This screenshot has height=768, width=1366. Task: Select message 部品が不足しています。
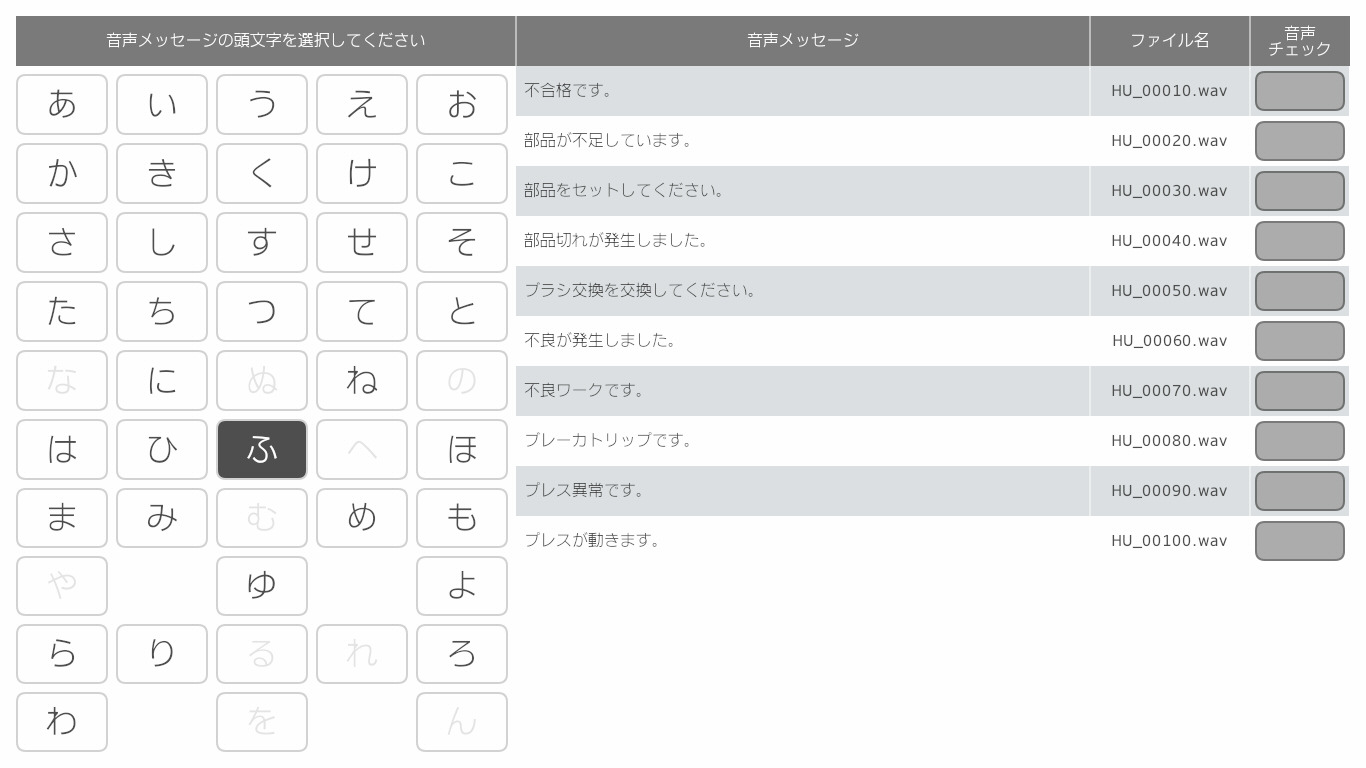tap(803, 141)
